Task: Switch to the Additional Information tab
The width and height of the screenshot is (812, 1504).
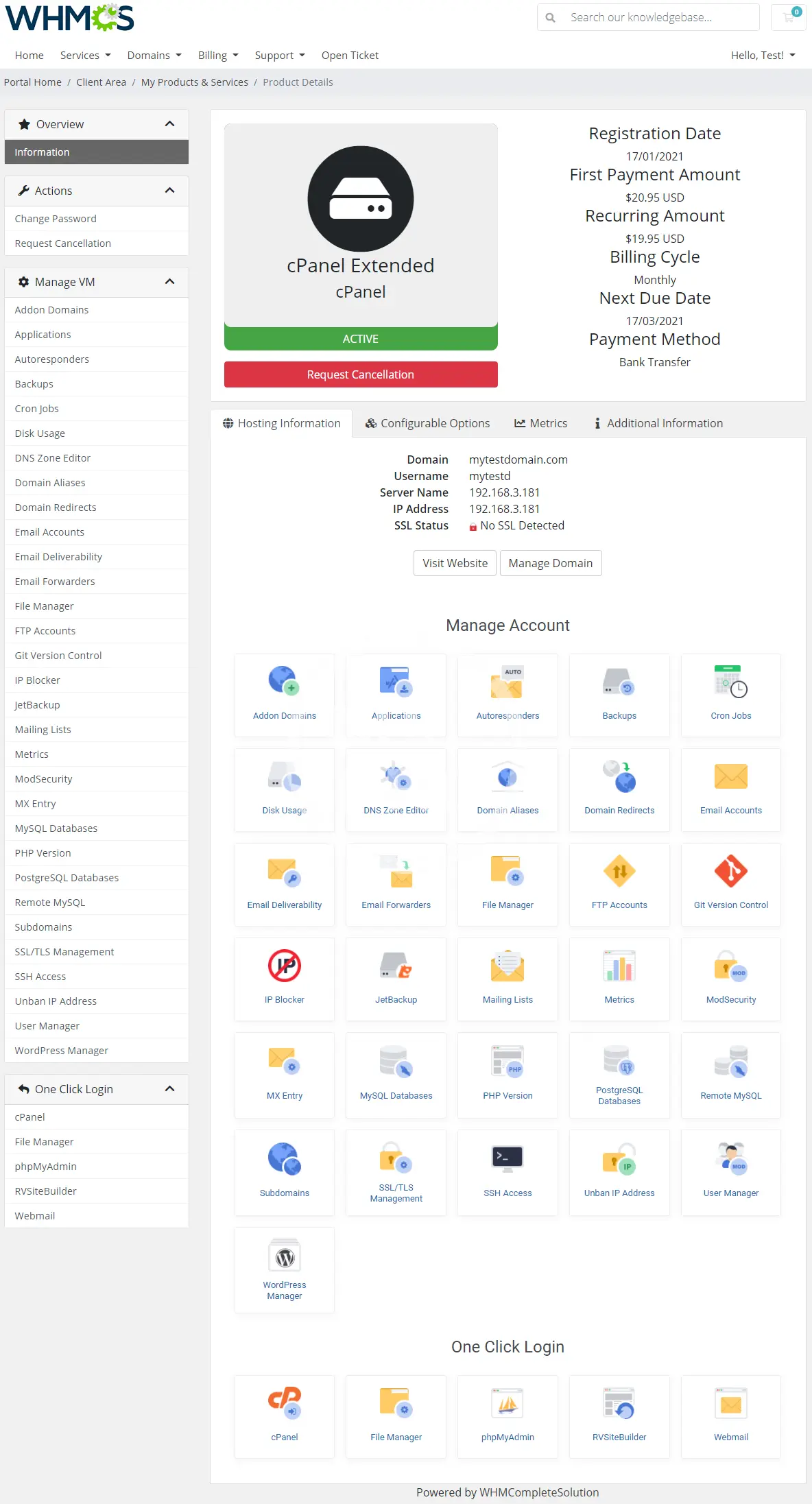Action: point(658,424)
